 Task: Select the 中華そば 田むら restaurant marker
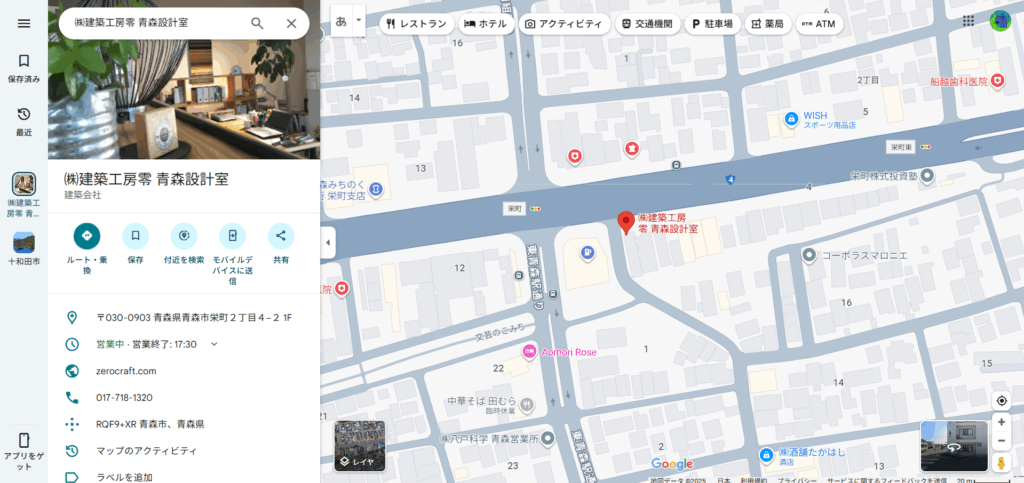tap(528, 405)
